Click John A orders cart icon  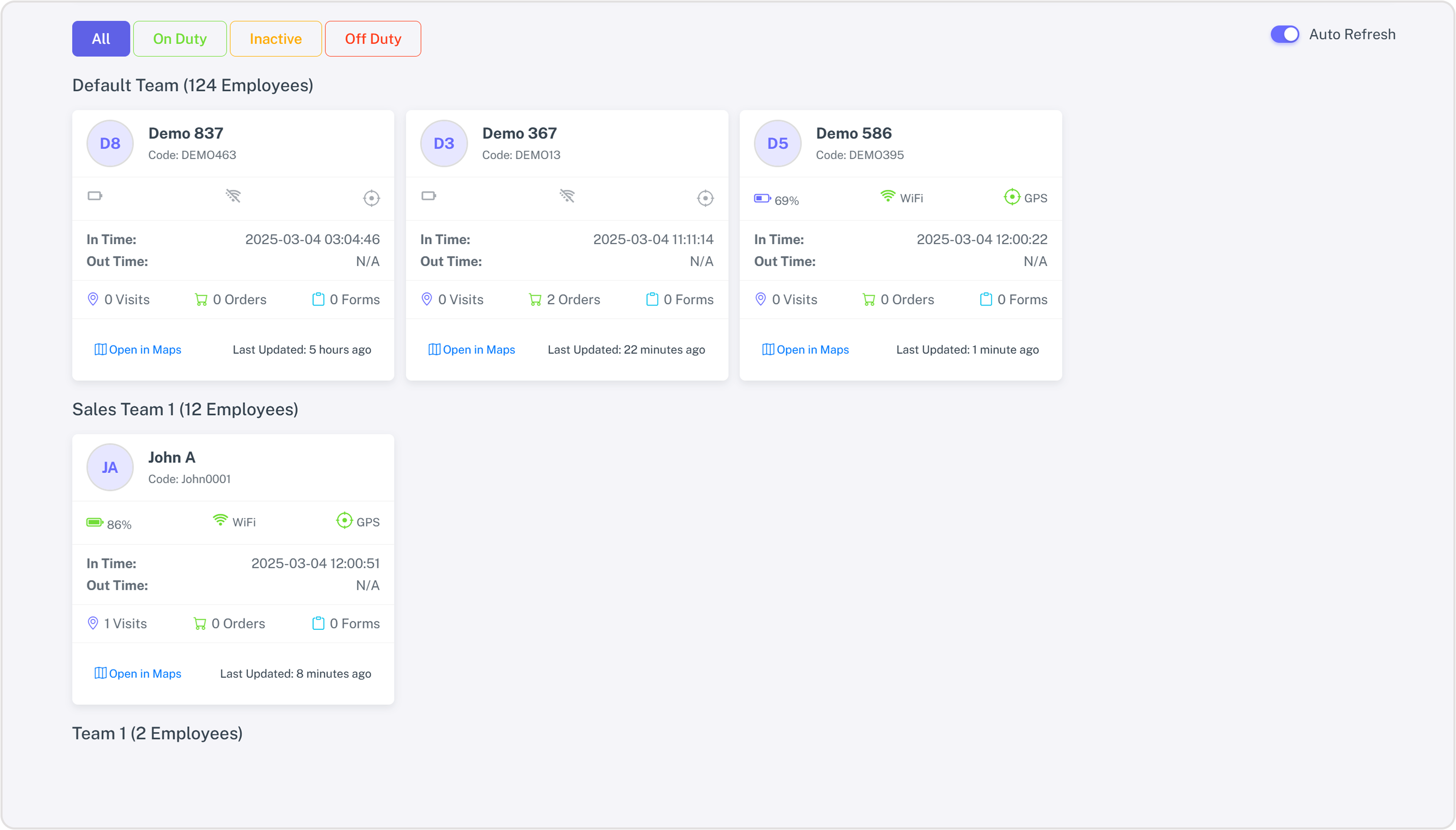200,623
